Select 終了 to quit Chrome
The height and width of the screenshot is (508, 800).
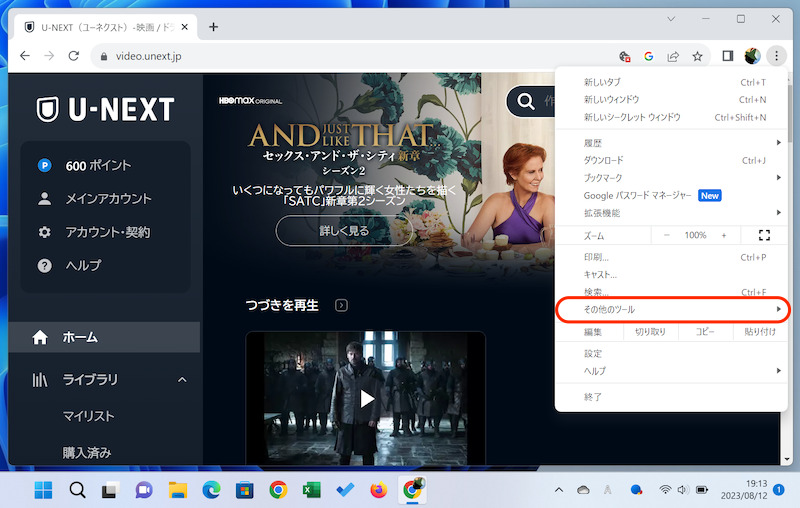pos(671,397)
